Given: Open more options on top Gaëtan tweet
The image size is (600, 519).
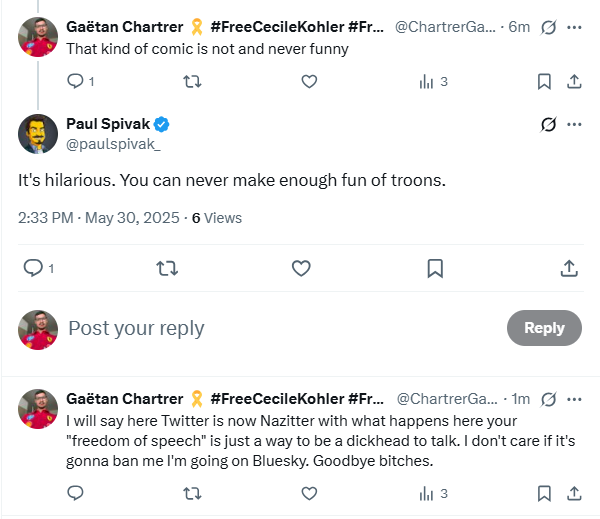Looking at the screenshot, I should coord(574,27).
